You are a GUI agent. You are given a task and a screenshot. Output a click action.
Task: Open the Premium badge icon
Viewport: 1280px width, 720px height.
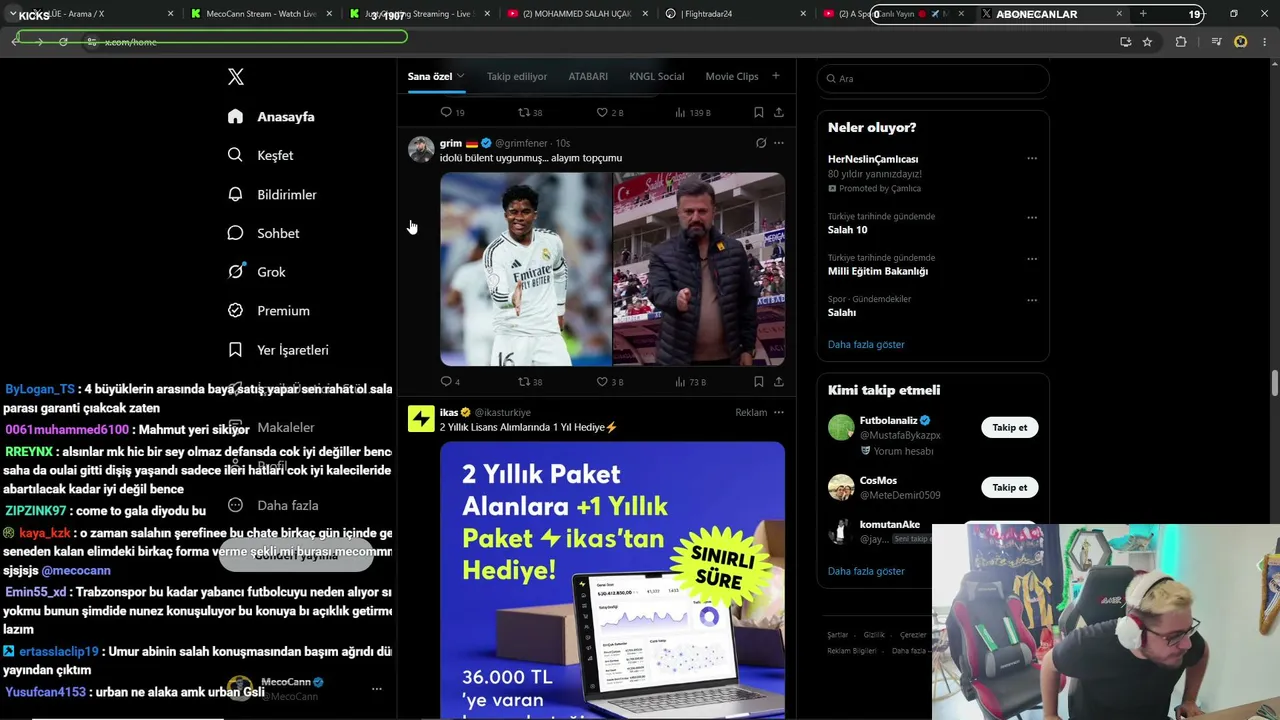(235, 311)
